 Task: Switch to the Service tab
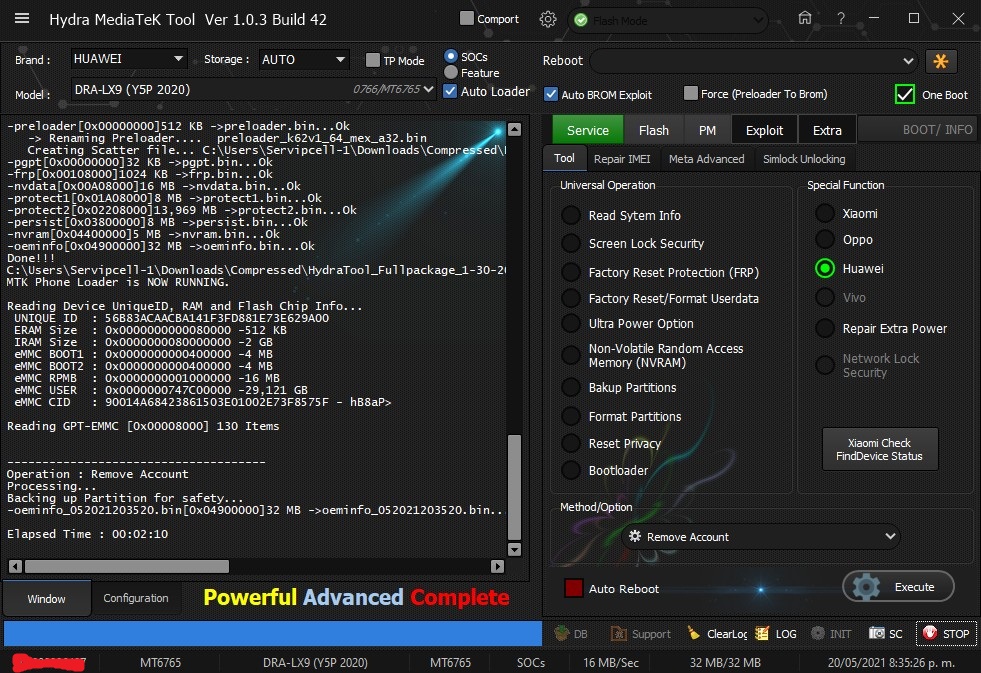click(x=587, y=130)
